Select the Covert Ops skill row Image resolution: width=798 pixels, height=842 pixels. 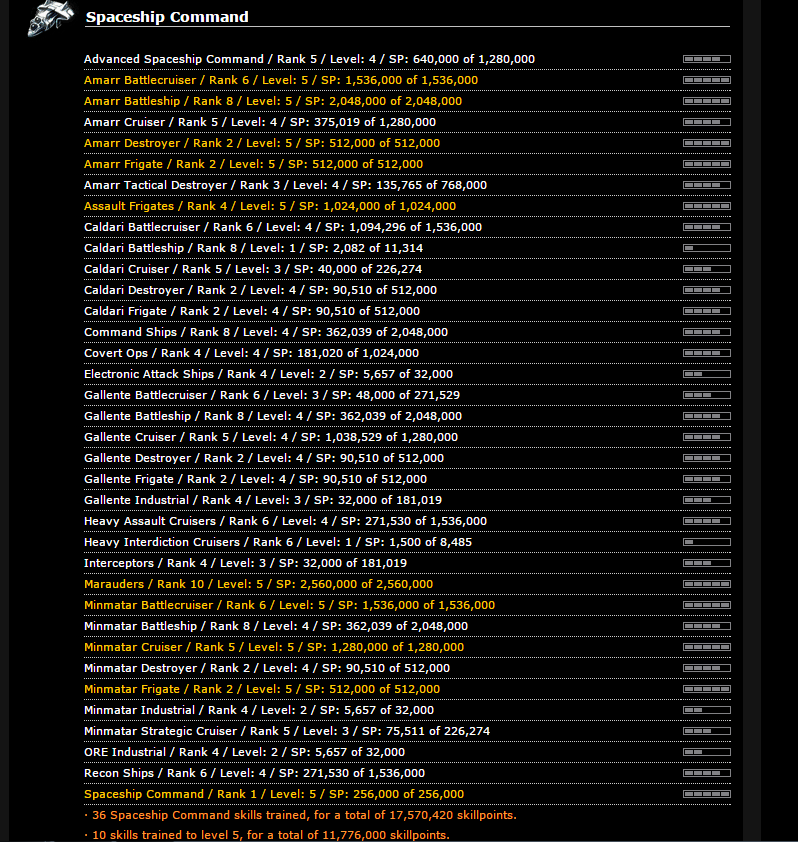pyautogui.click(x=407, y=353)
